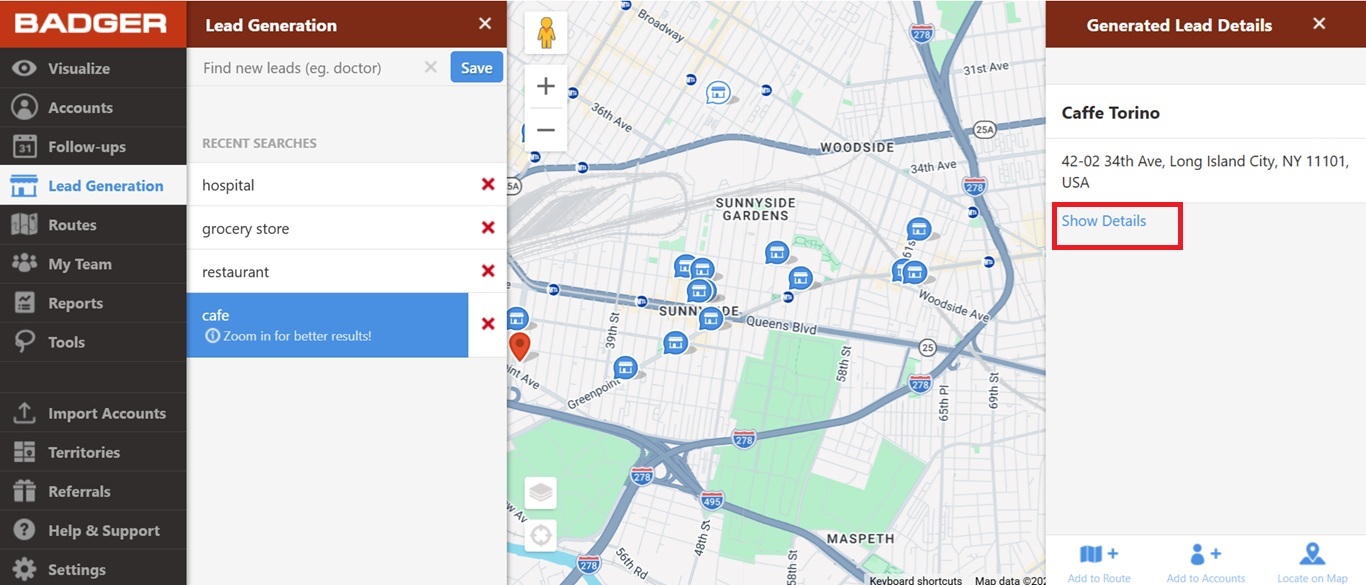
Task: Select the restaurant recent search
Action: [330, 272]
